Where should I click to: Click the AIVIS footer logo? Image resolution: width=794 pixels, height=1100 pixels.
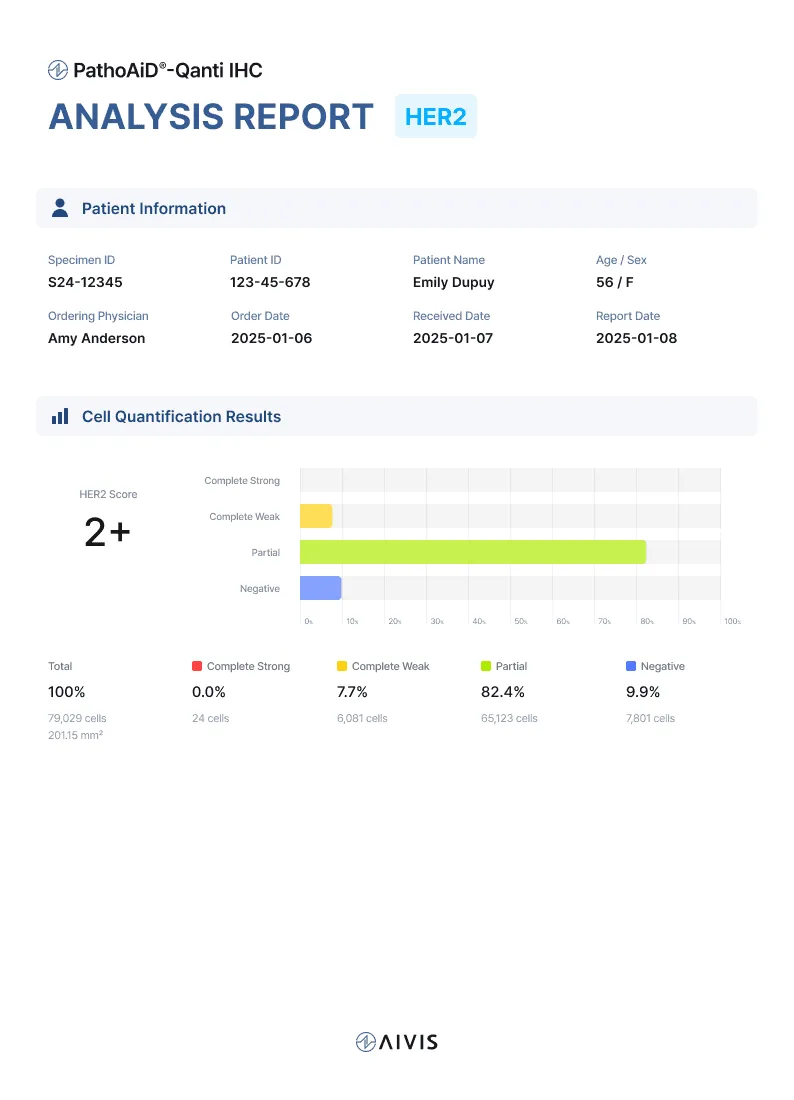tap(397, 1042)
